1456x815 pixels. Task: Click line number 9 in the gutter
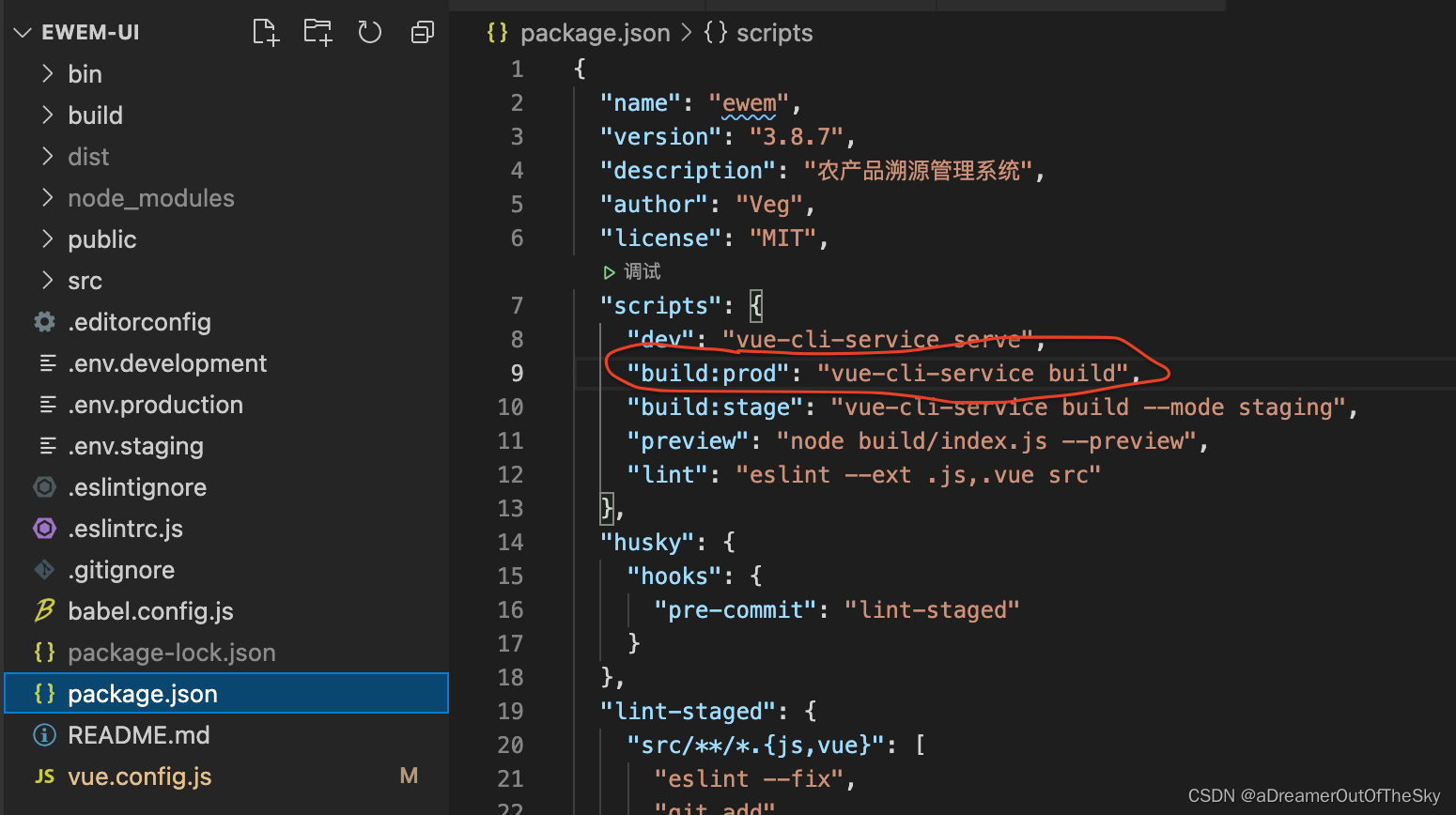click(x=517, y=373)
